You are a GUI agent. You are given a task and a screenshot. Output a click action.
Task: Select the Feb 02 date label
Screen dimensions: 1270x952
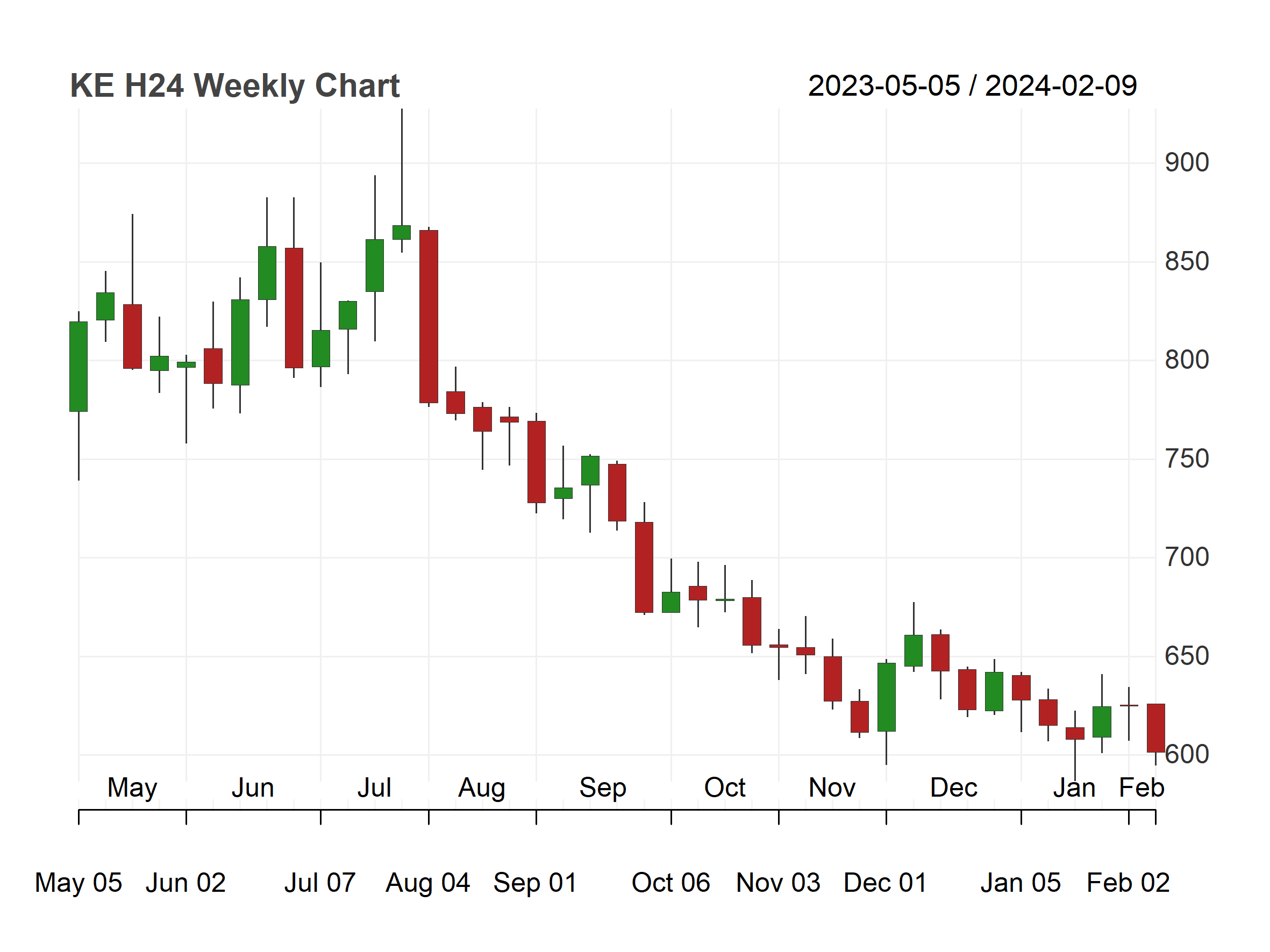click(1128, 883)
